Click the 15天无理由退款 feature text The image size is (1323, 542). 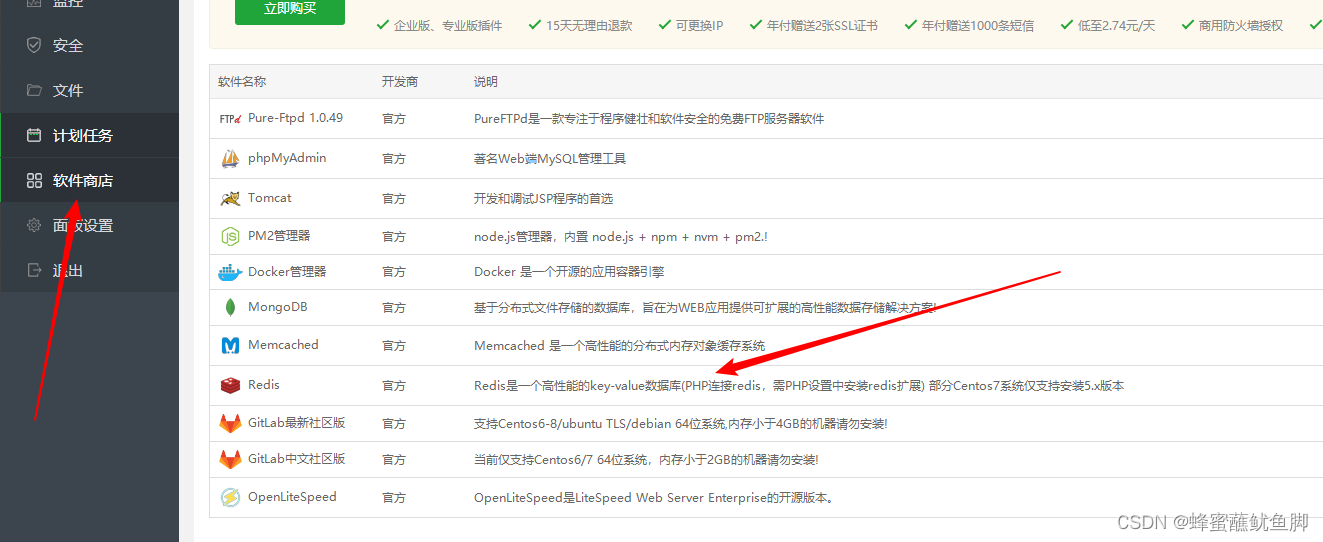pyautogui.click(x=589, y=26)
